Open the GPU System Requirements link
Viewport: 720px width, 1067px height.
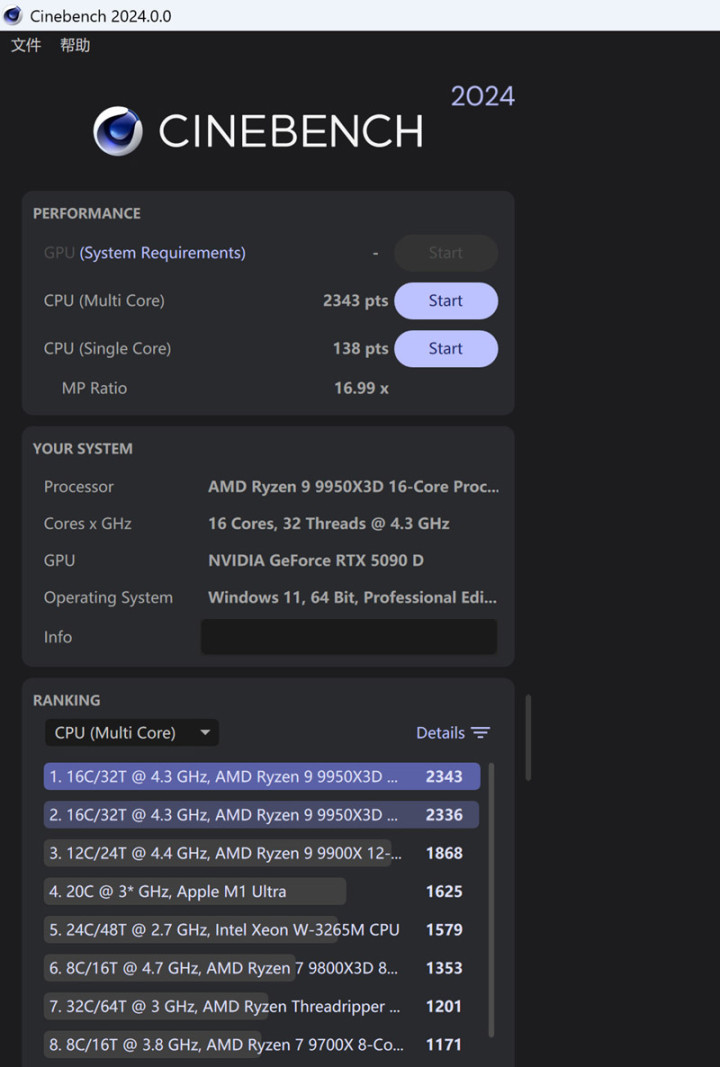[x=163, y=253]
